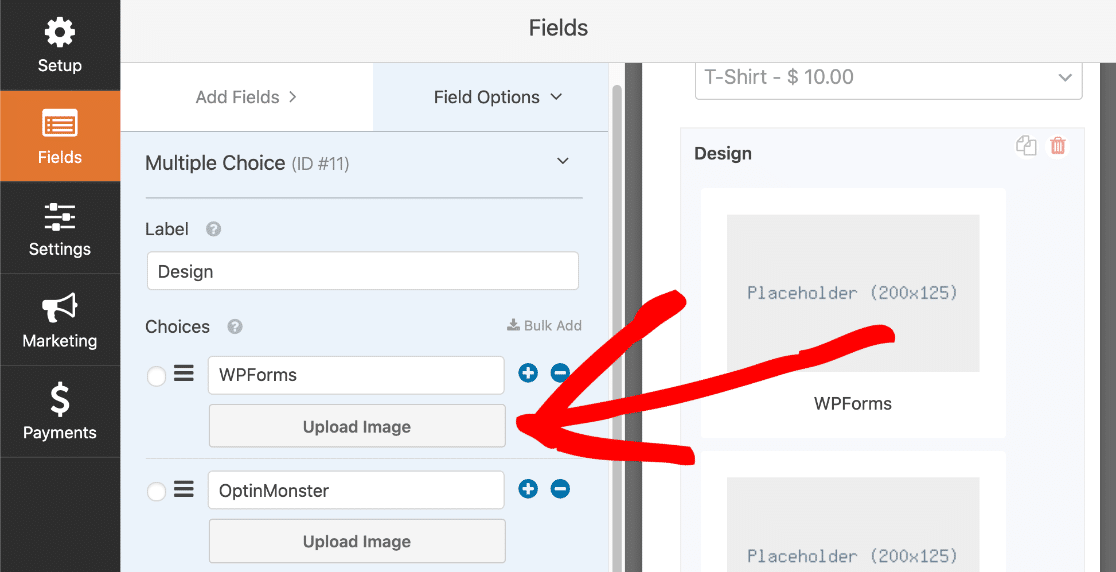1116x572 pixels.
Task: Open the T-Shirt - $ 10.00 dropdown
Action: (x=888, y=78)
